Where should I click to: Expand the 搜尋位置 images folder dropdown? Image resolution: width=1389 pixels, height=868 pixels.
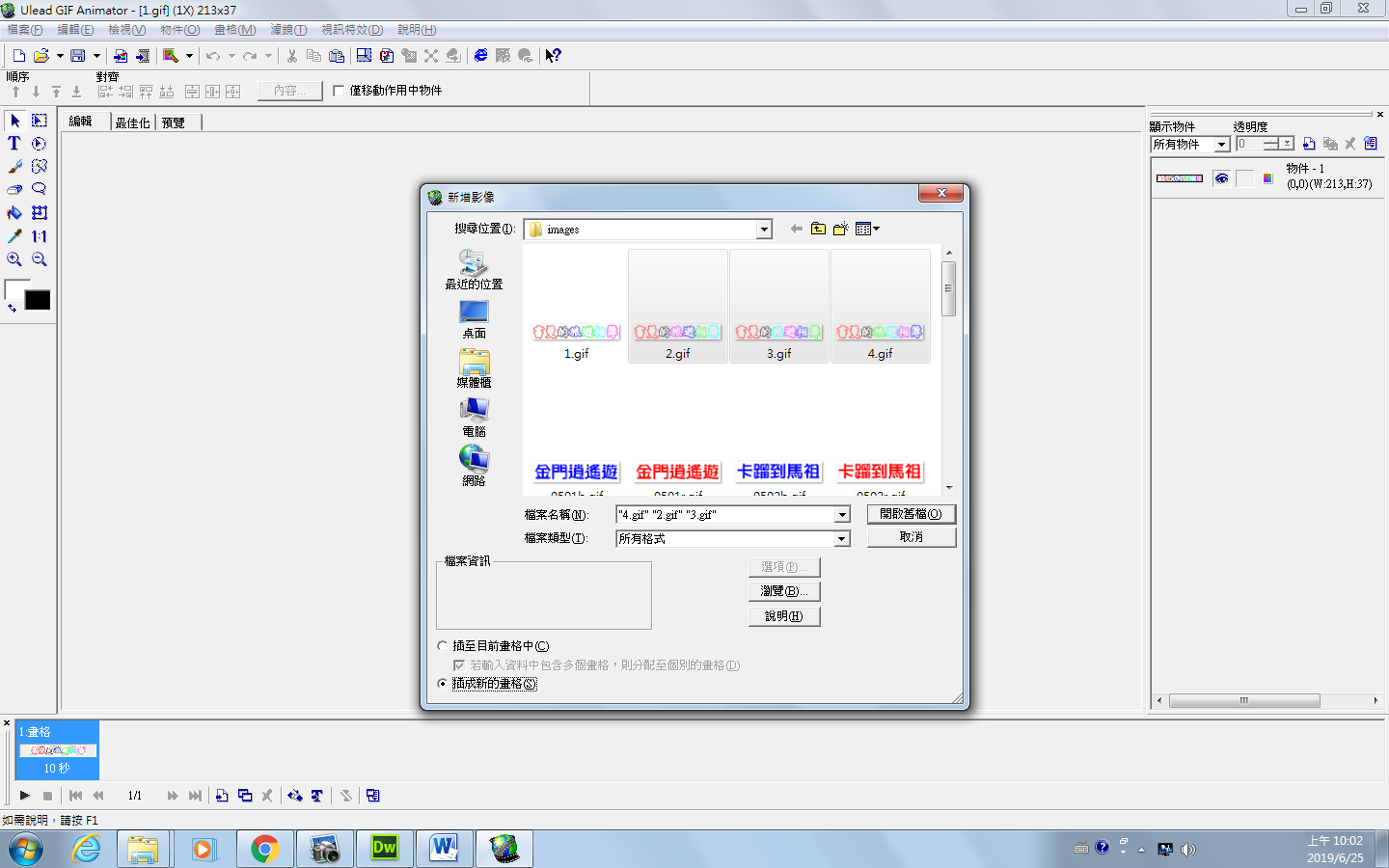764,230
